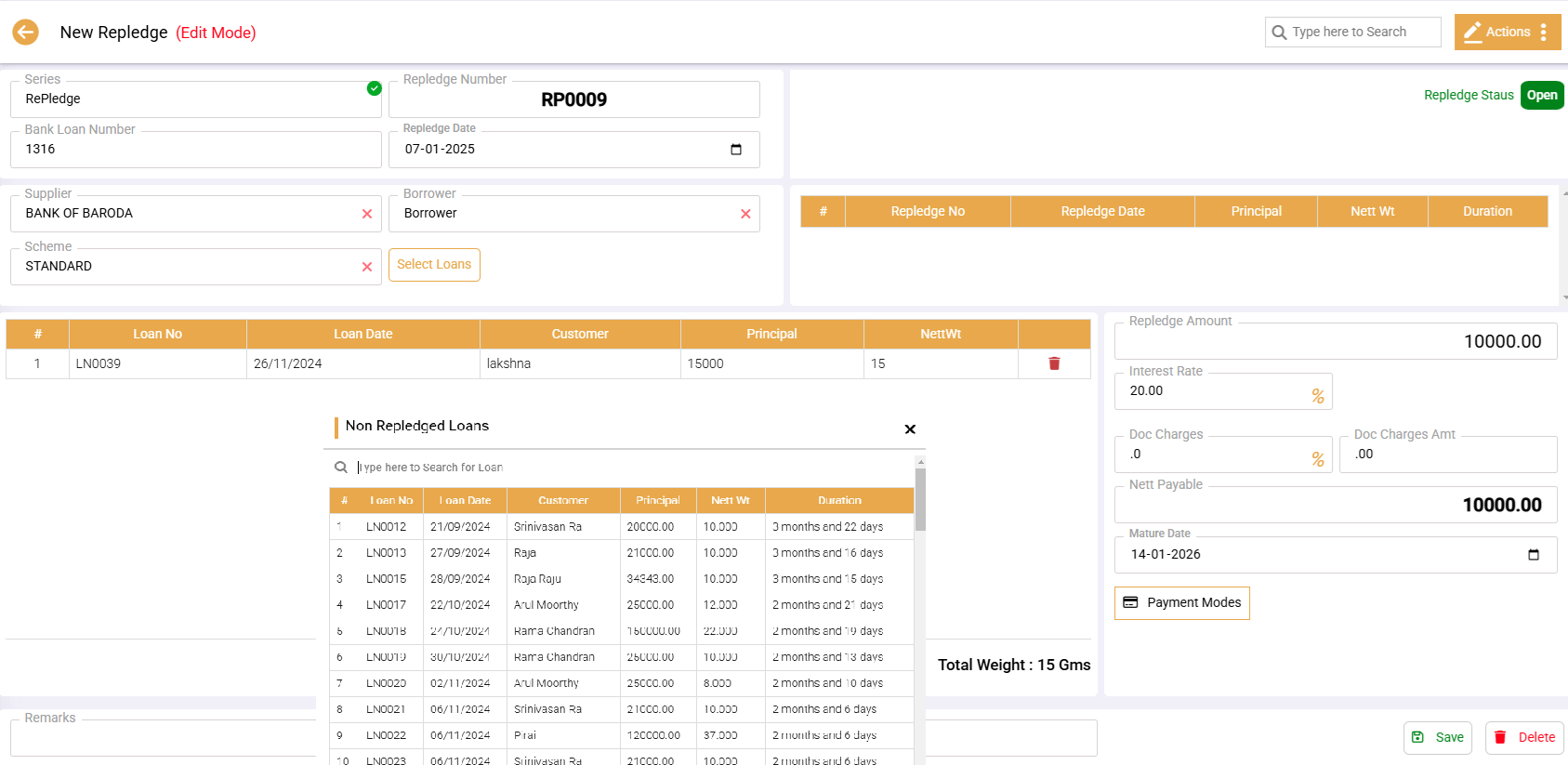Click lakshna customer cell
Image resolution: width=1568 pixels, height=765 pixels.
point(580,364)
